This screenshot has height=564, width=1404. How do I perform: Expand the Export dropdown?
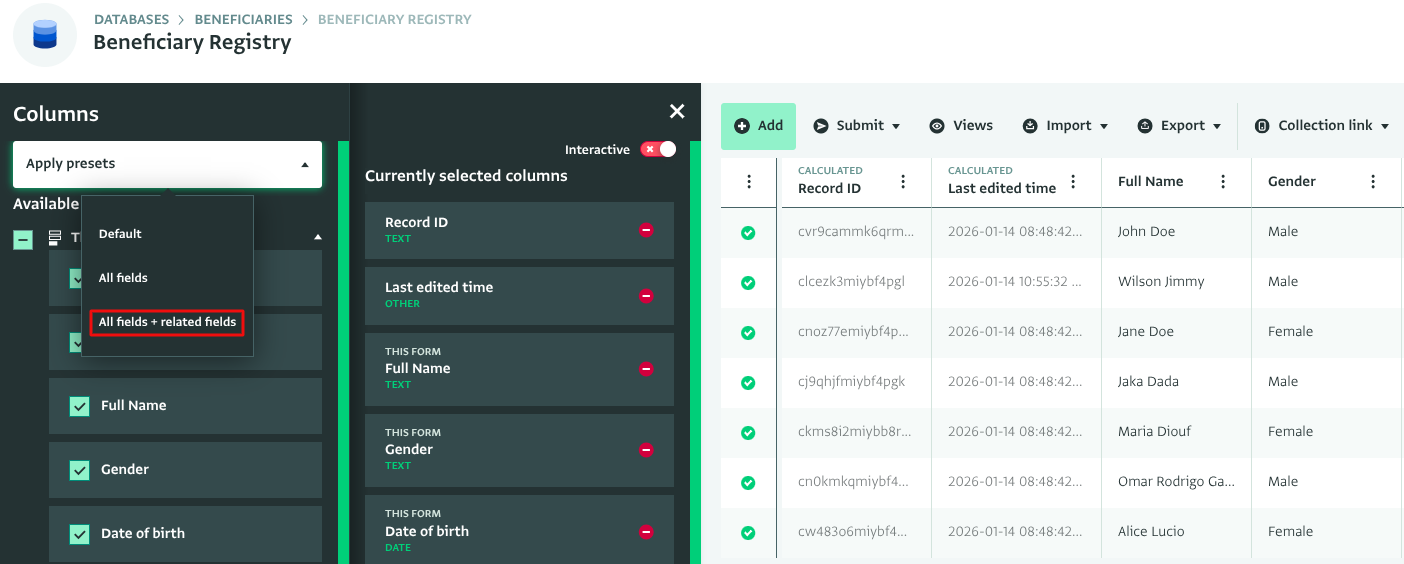pyautogui.click(x=1180, y=126)
